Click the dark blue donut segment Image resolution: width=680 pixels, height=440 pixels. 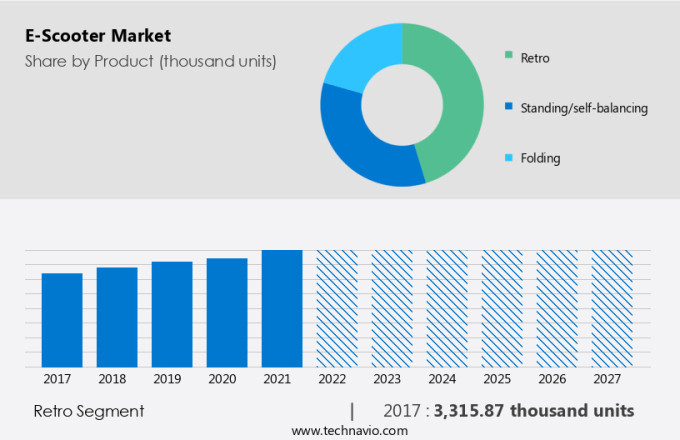pos(355,140)
